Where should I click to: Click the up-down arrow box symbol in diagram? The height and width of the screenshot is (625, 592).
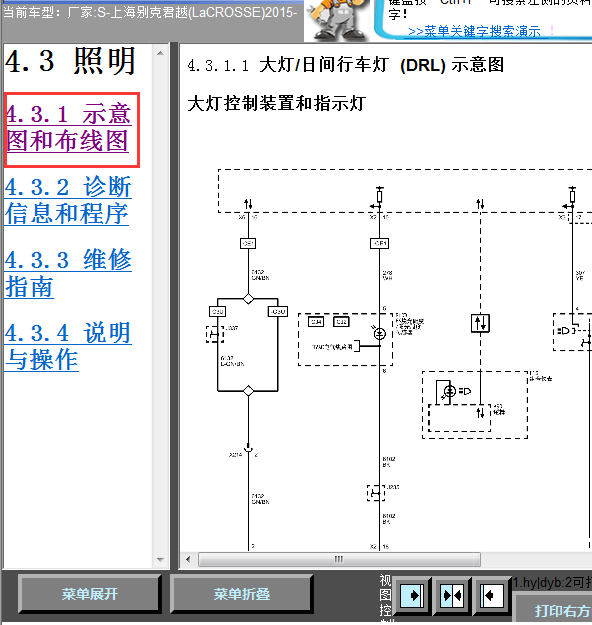(480, 323)
